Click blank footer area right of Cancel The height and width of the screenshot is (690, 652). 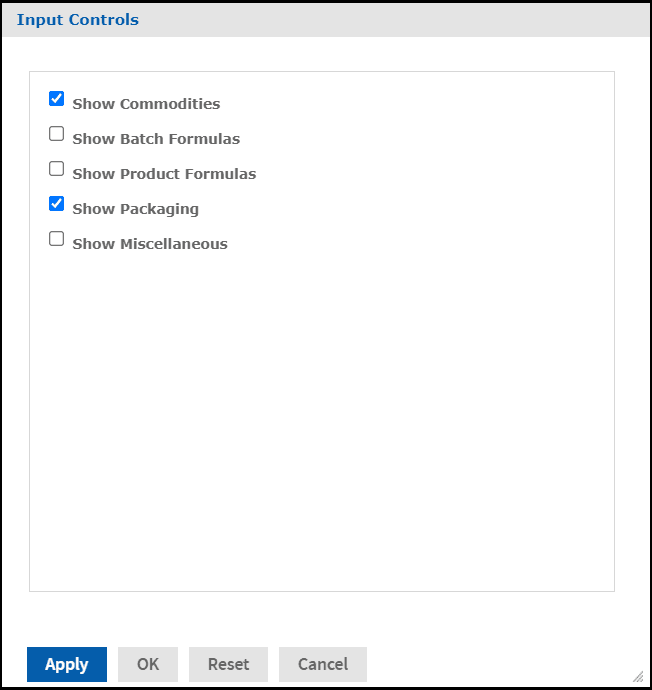coord(500,664)
